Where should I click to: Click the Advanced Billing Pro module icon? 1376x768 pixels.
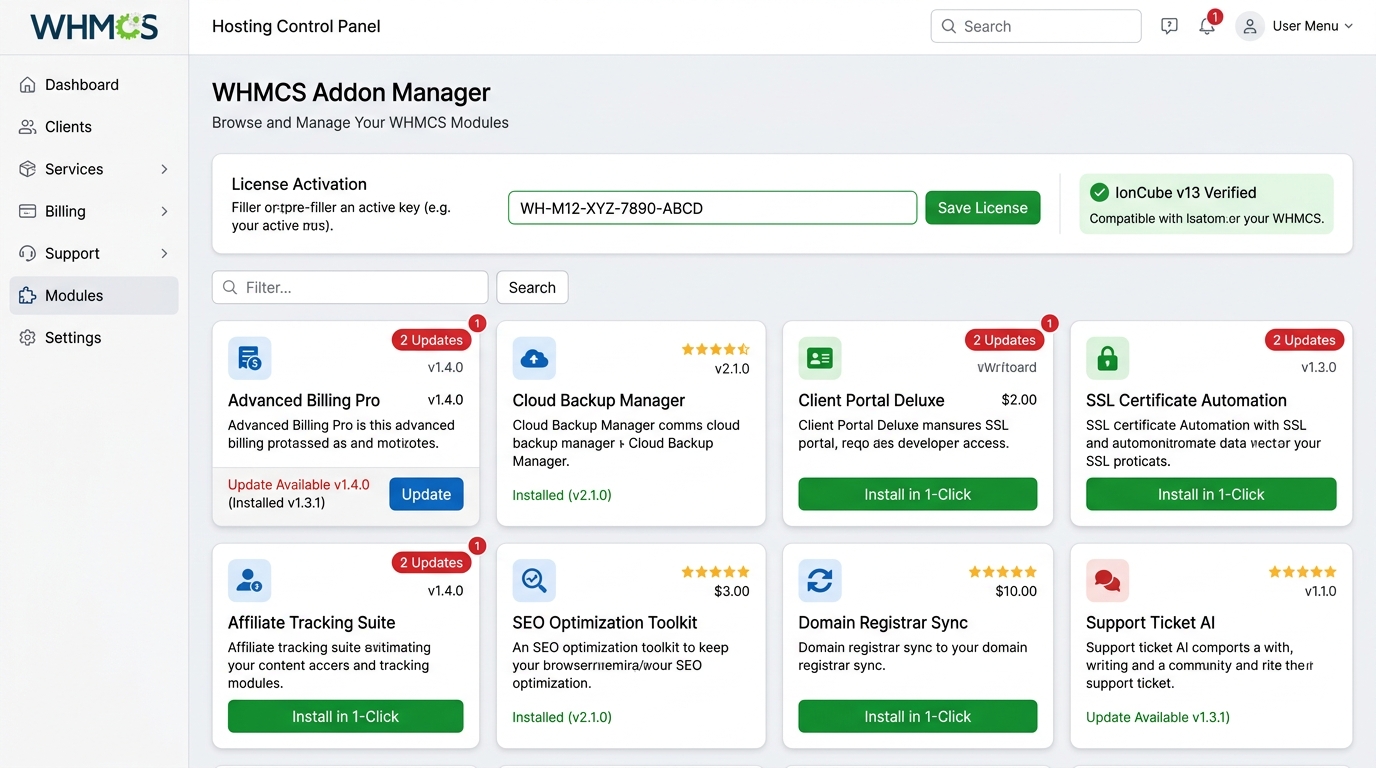click(x=249, y=358)
